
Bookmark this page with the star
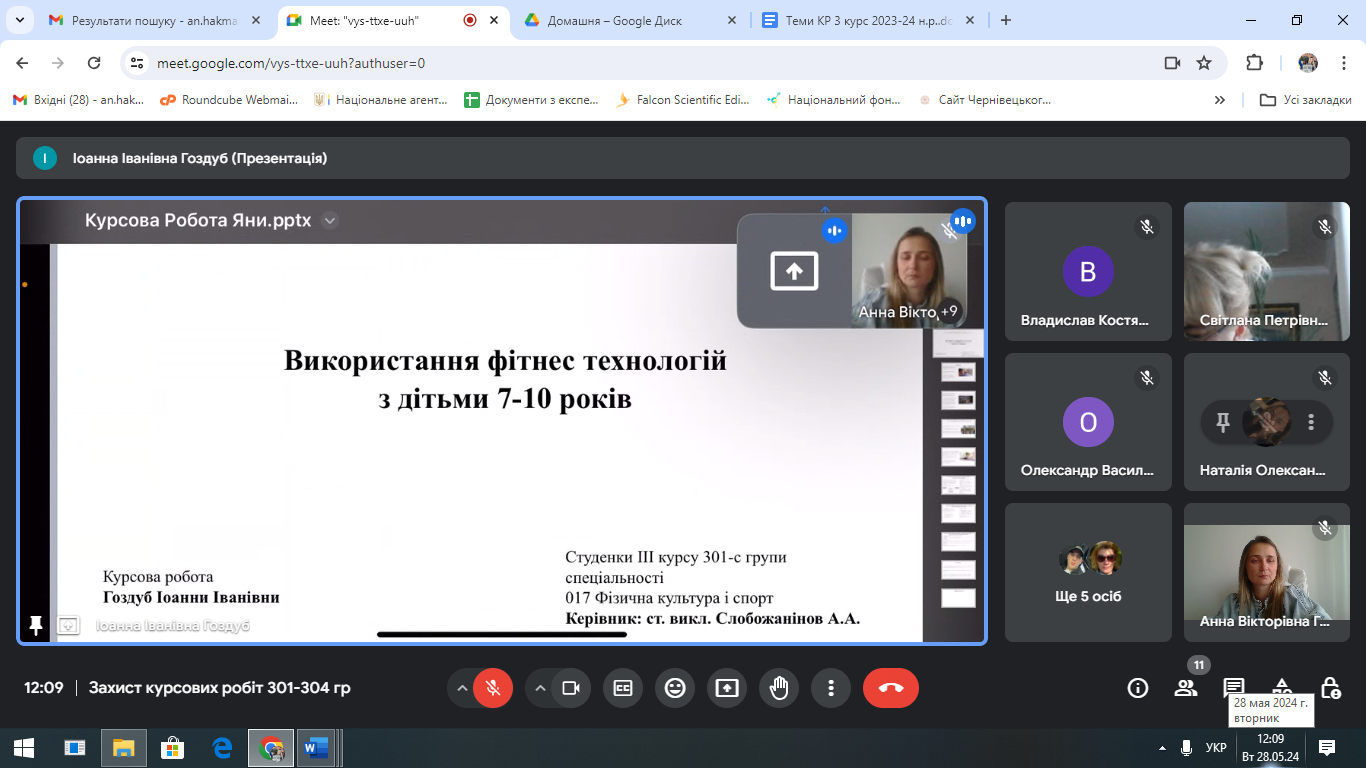(1204, 63)
